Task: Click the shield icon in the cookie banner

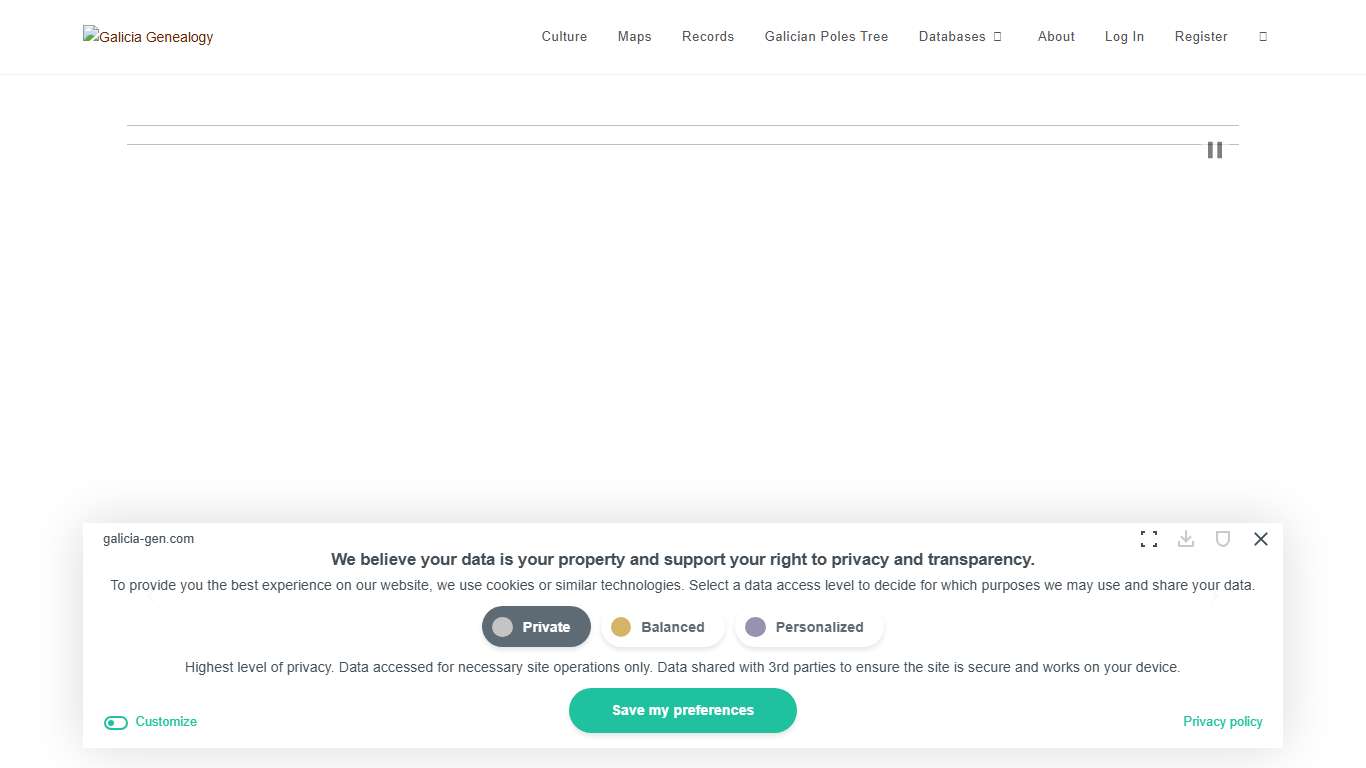Action: (x=1222, y=539)
